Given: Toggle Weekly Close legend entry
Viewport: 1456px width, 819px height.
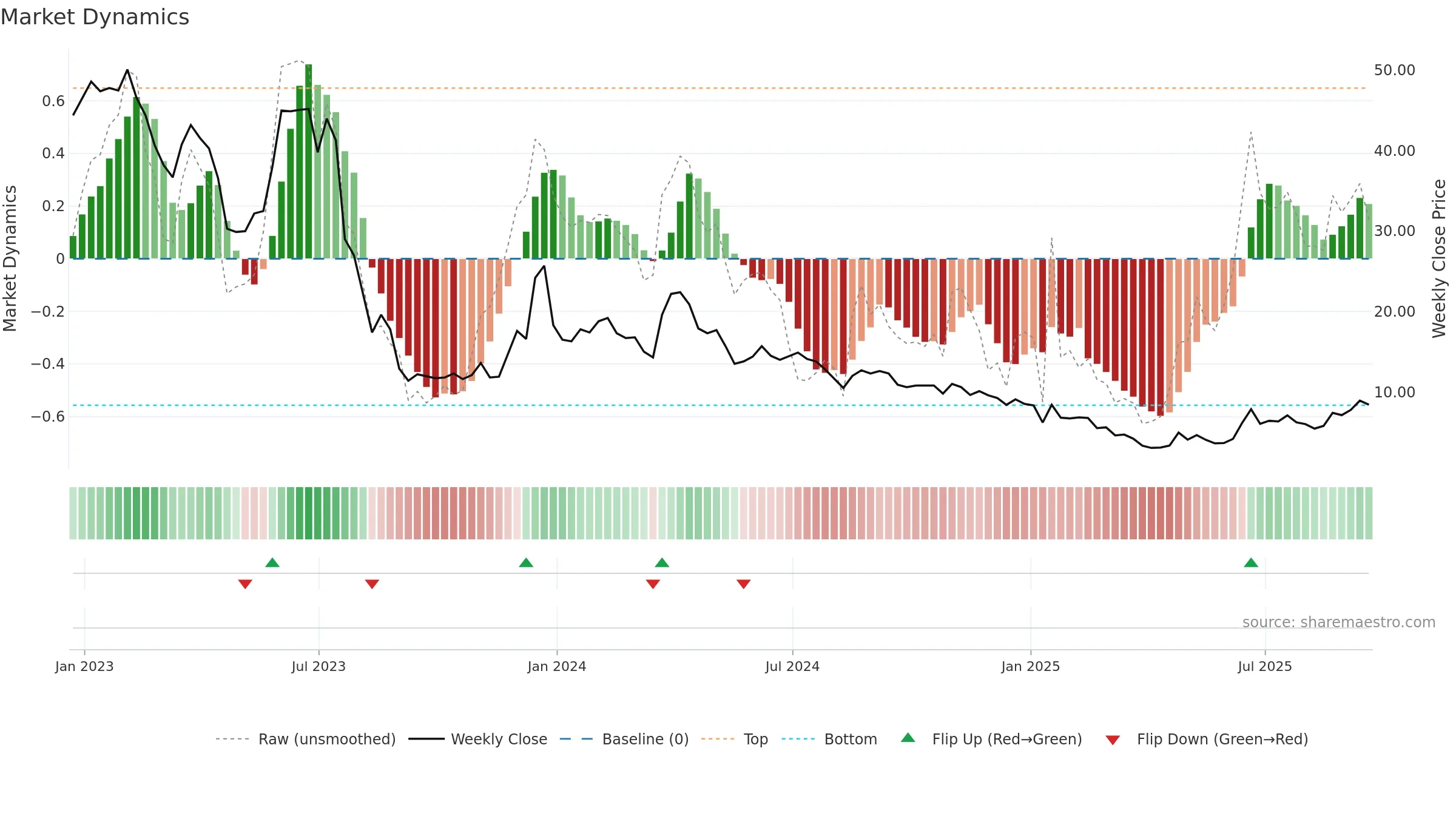Looking at the screenshot, I should point(478,739).
